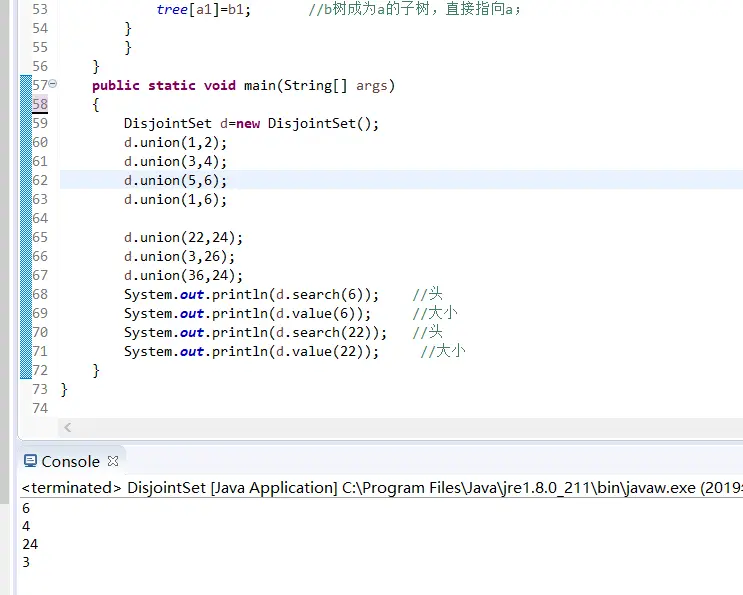The height and width of the screenshot is (595, 743).
Task: Click the println(d.search(6)) line
Action: [252, 295]
